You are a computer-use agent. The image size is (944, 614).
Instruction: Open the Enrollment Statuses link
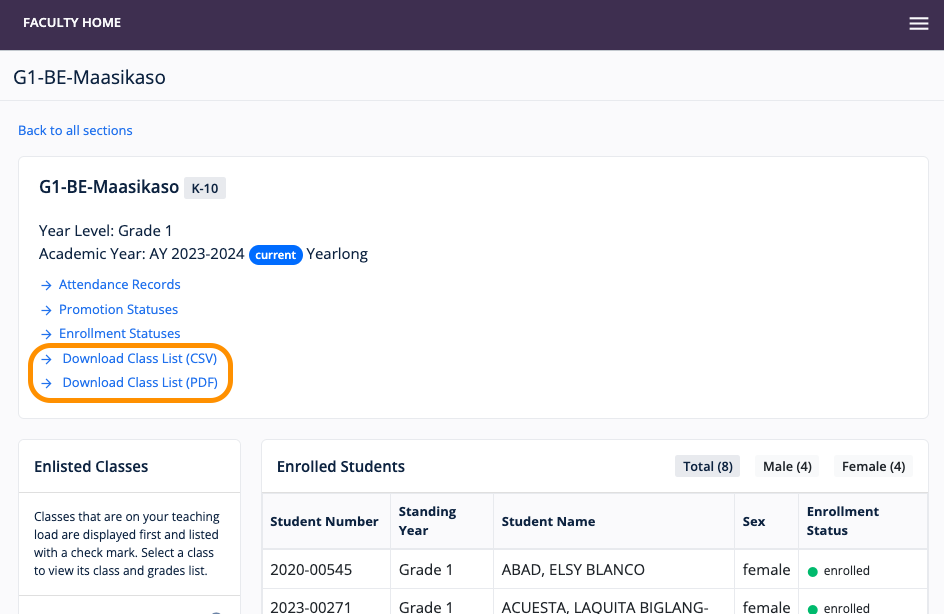(x=119, y=334)
